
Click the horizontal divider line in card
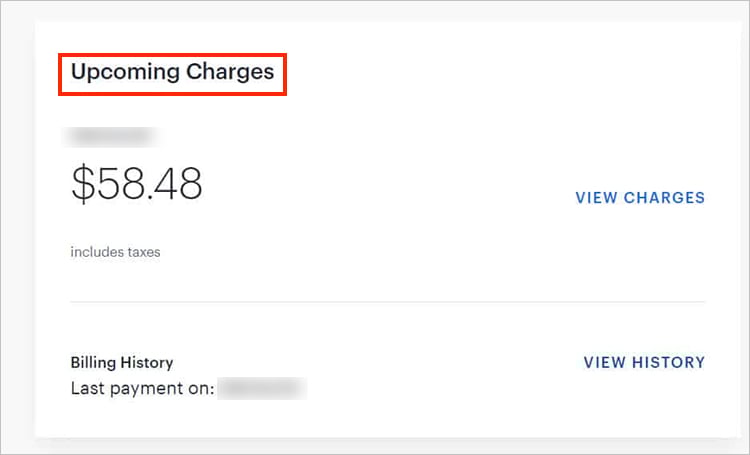[387, 301]
